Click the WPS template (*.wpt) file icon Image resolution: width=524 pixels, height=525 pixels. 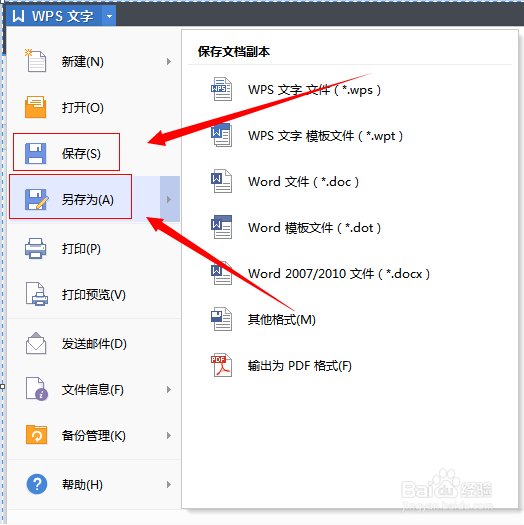(221, 135)
